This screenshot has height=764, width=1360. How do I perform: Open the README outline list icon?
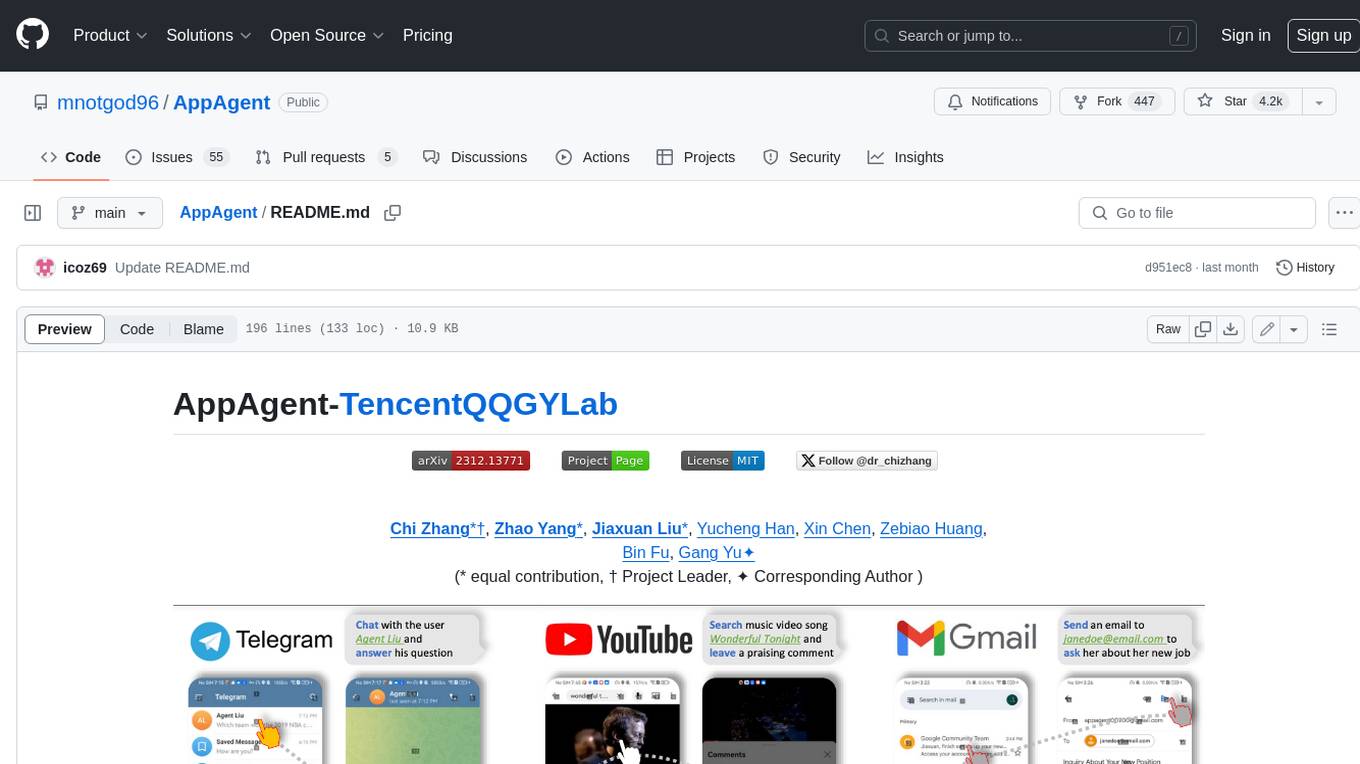coord(1329,329)
